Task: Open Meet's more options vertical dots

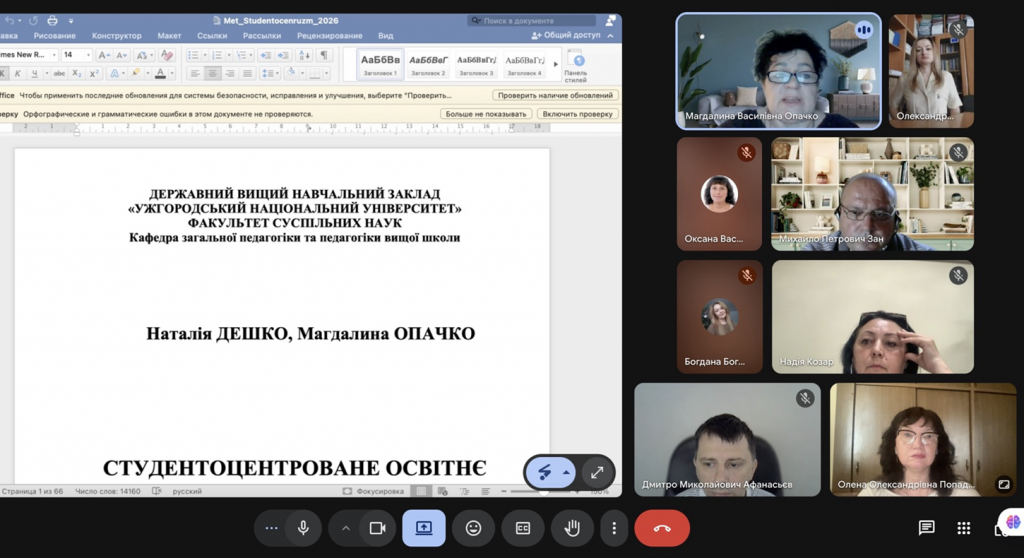Action: [614, 528]
